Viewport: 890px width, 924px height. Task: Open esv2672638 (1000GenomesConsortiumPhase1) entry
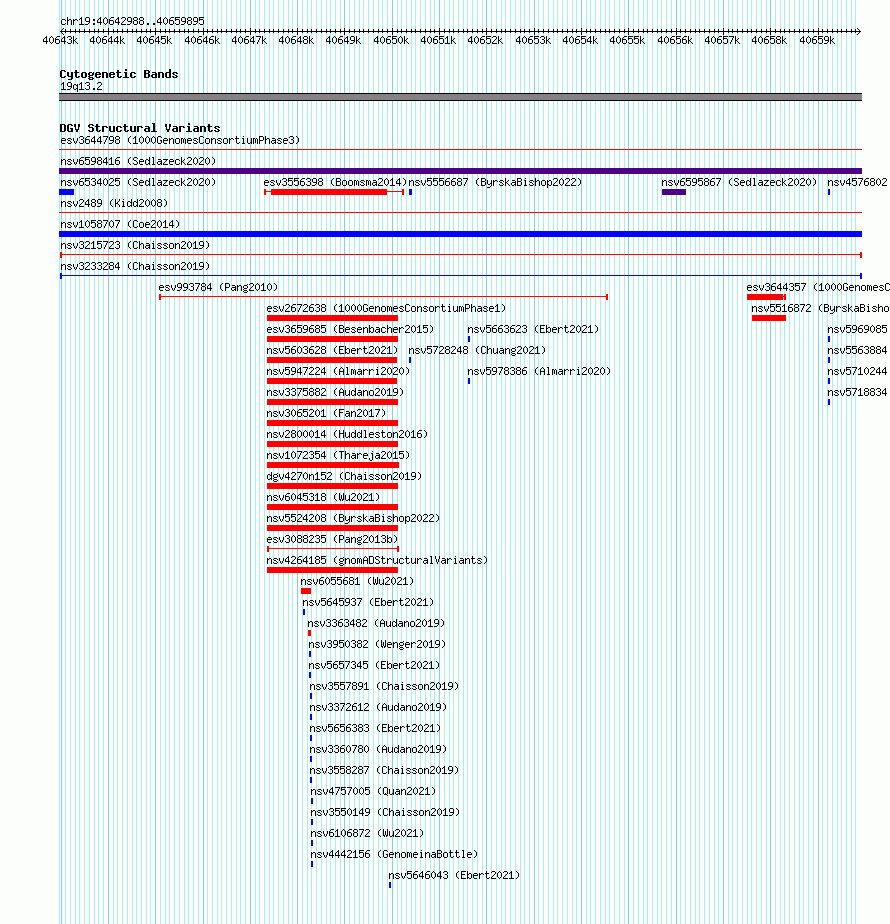[386, 308]
